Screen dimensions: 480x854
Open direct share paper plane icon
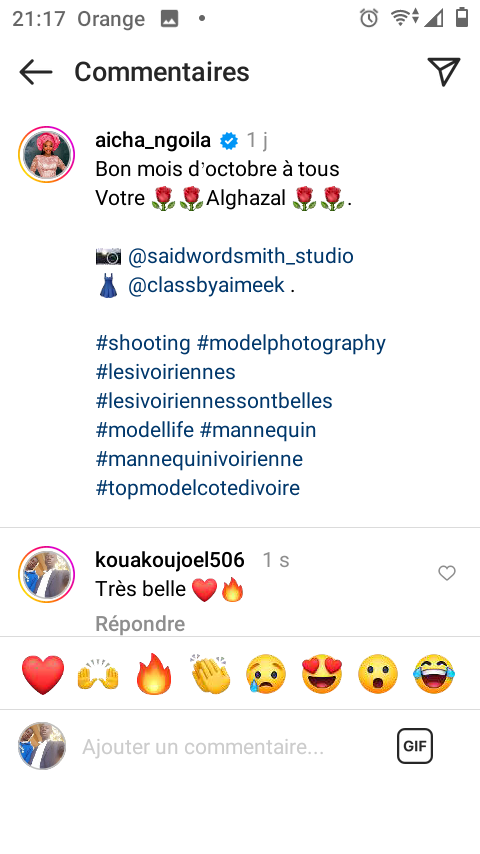444,71
